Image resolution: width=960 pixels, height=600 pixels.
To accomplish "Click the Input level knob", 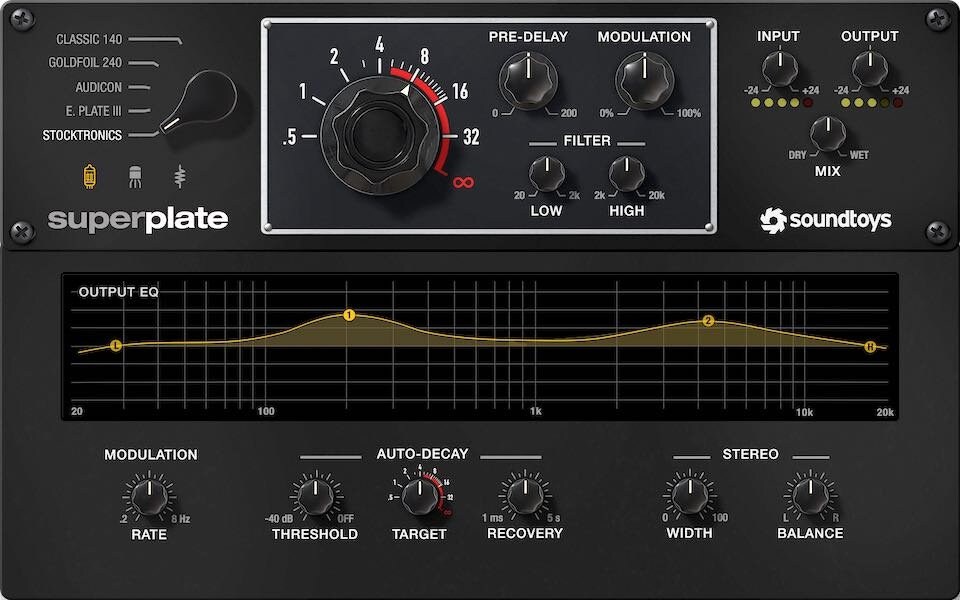I will (779, 69).
